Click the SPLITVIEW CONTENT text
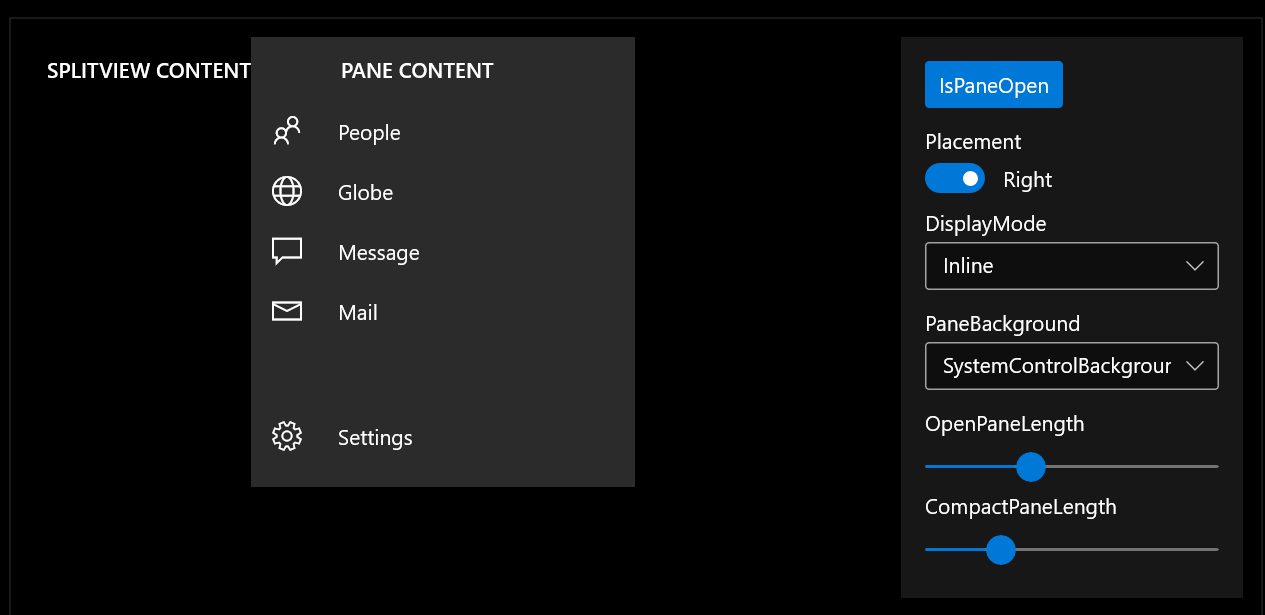The width and height of the screenshot is (1265, 615). pyautogui.click(x=149, y=71)
